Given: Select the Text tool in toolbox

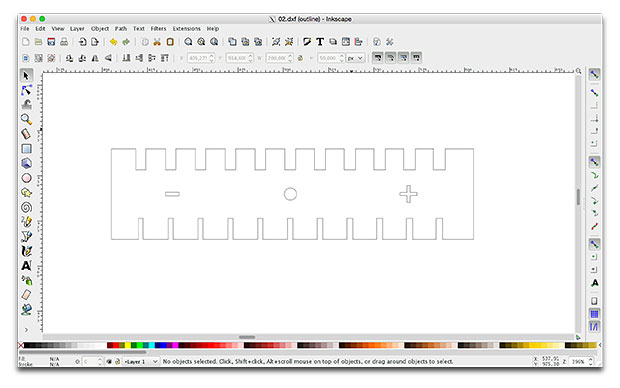Looking at the screenshot, I should click(26, 266).
